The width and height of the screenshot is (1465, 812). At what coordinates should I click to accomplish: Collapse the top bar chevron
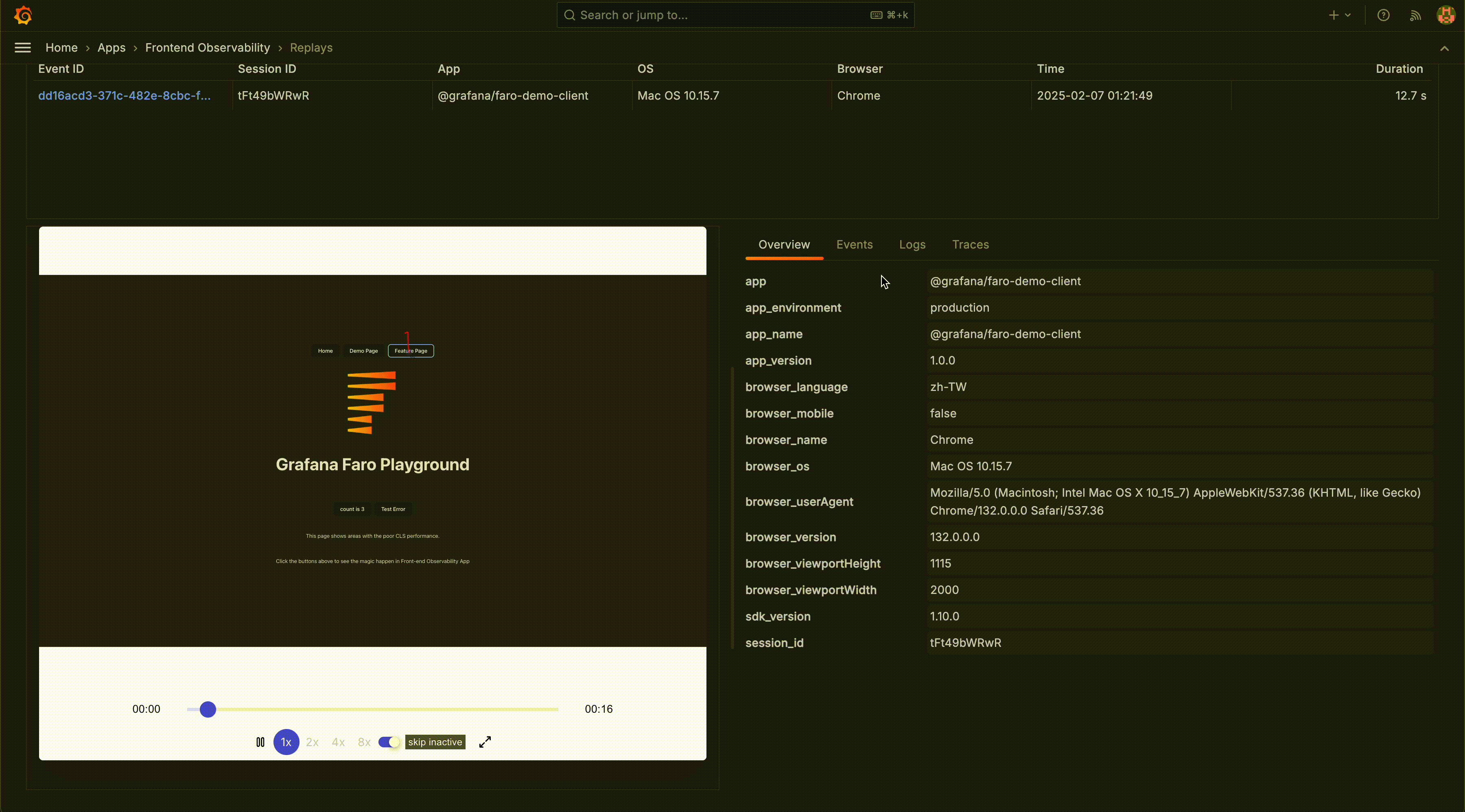(x=1444, y=48)
